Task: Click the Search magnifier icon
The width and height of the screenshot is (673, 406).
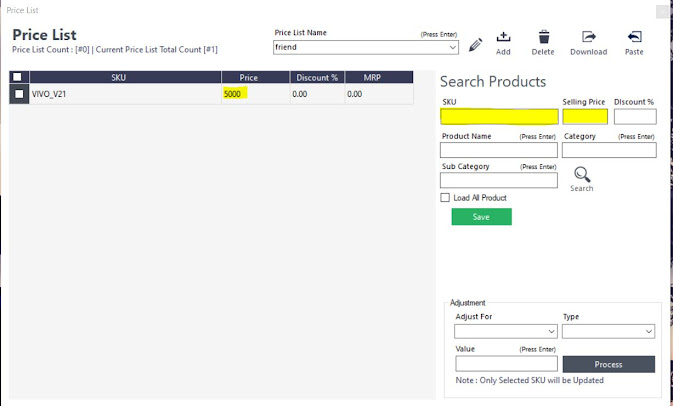Action: point(582,174)
